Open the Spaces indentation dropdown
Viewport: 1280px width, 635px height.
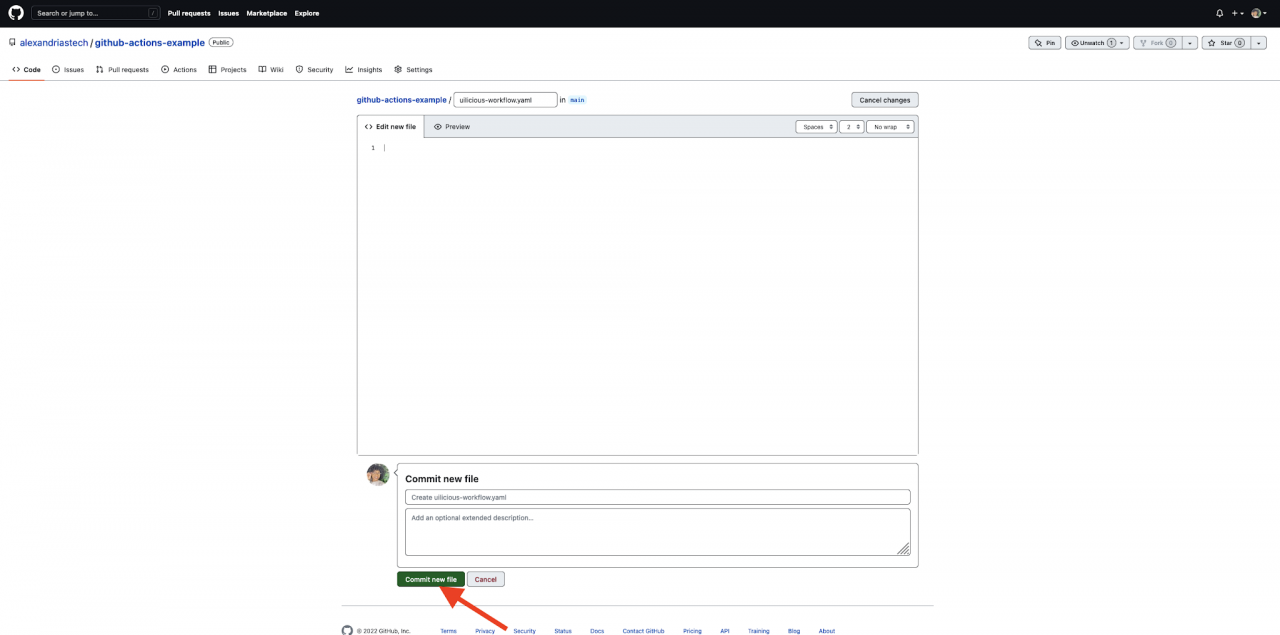point(816,126)
